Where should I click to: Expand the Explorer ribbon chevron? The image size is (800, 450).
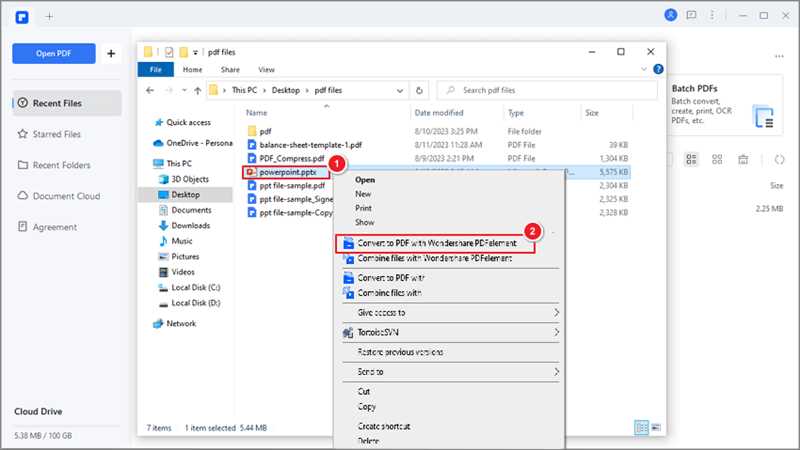[644, 69]
